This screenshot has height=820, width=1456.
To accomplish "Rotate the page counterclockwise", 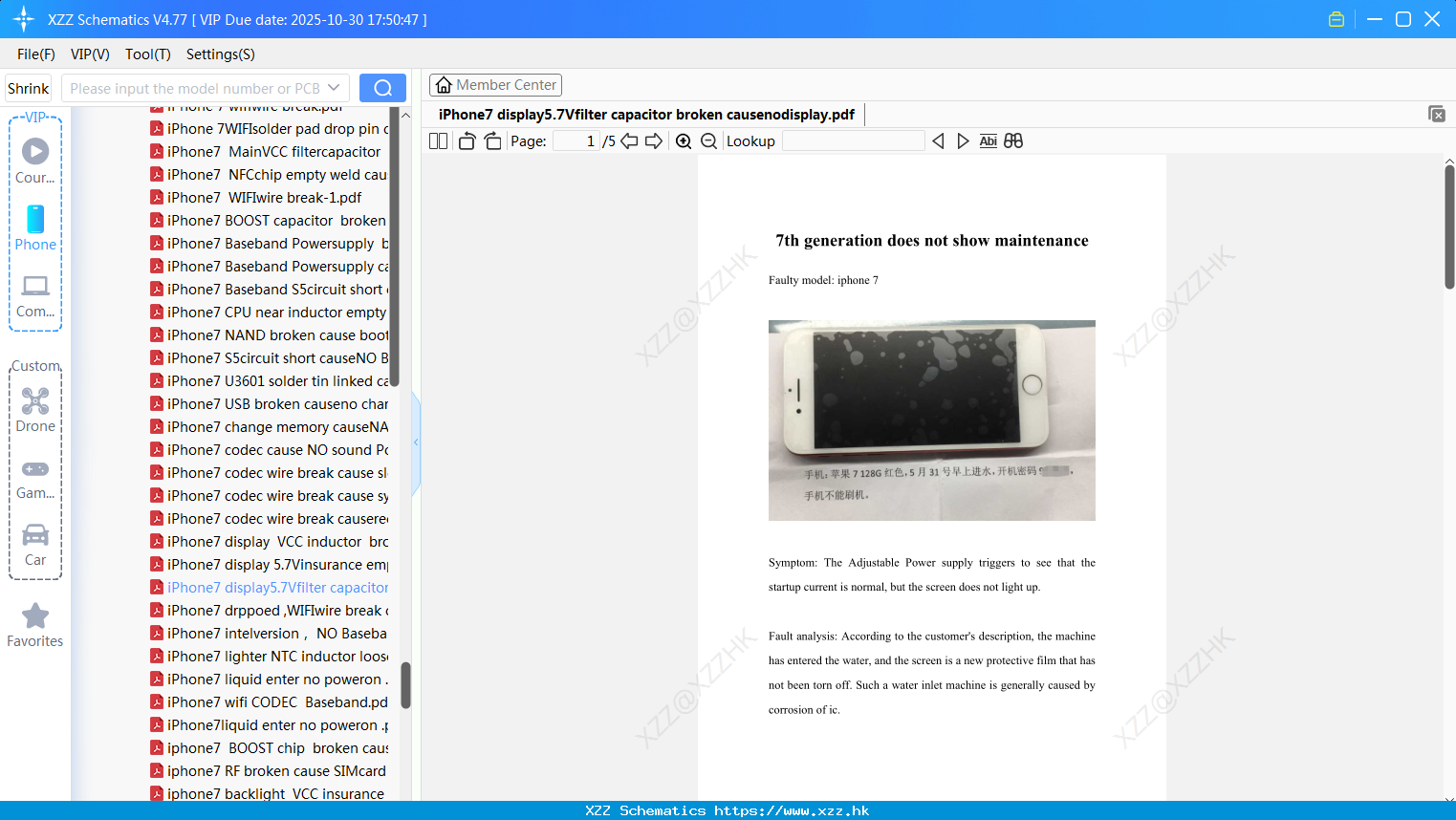I will 467,140.
